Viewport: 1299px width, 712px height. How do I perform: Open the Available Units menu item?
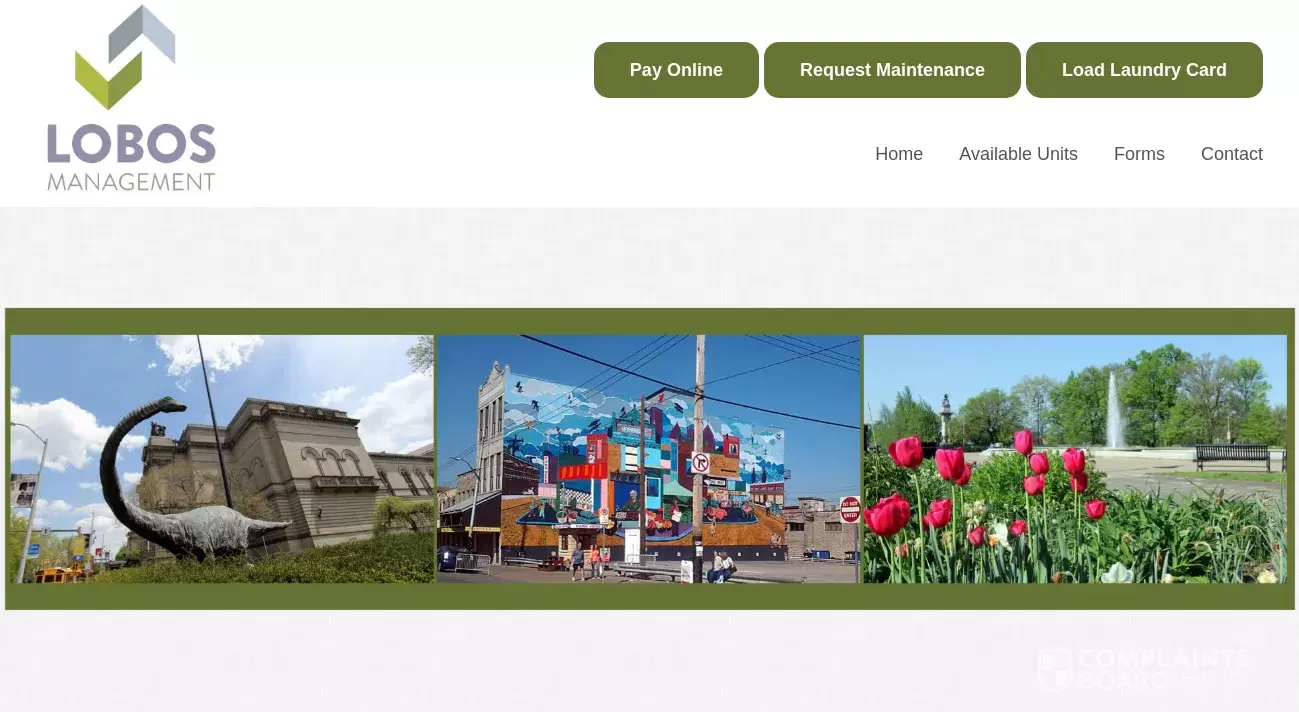coord(1018,154)
